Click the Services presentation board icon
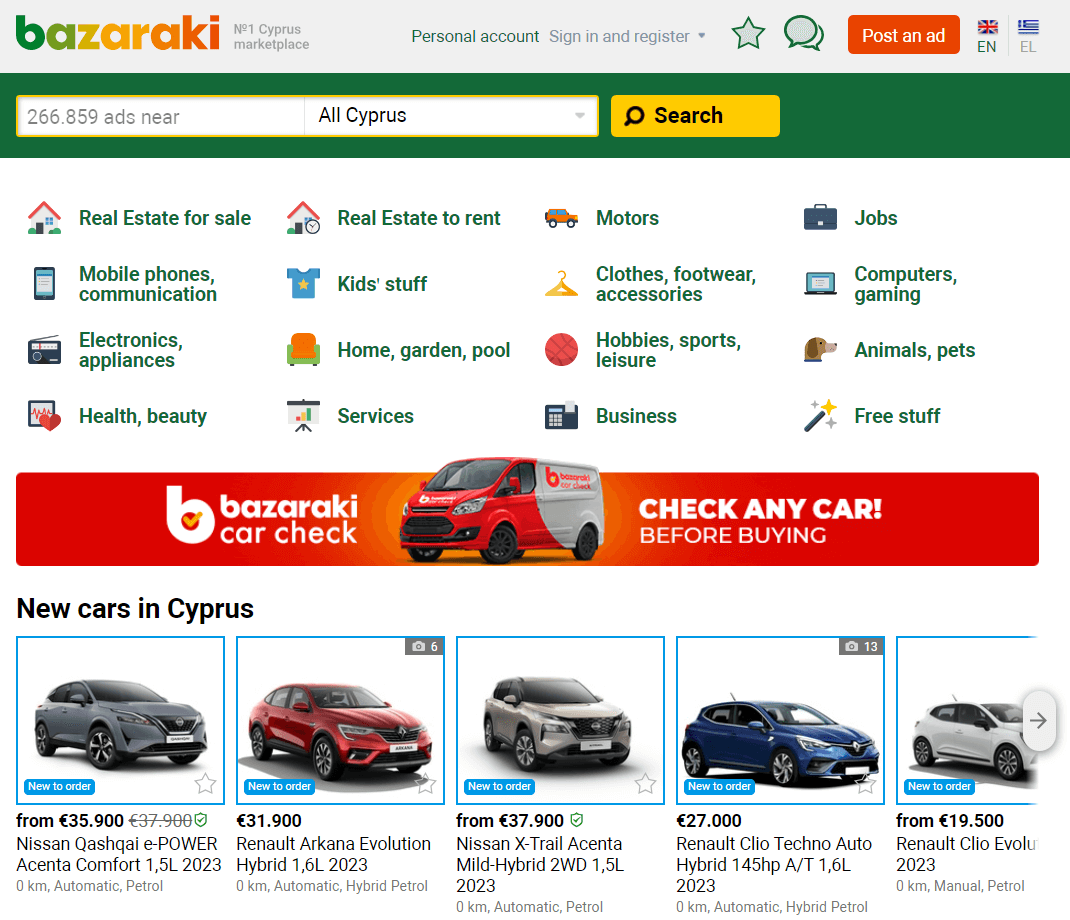This screenshot has height=920, width=1070. pyautogui.click(x=303, y=416)
